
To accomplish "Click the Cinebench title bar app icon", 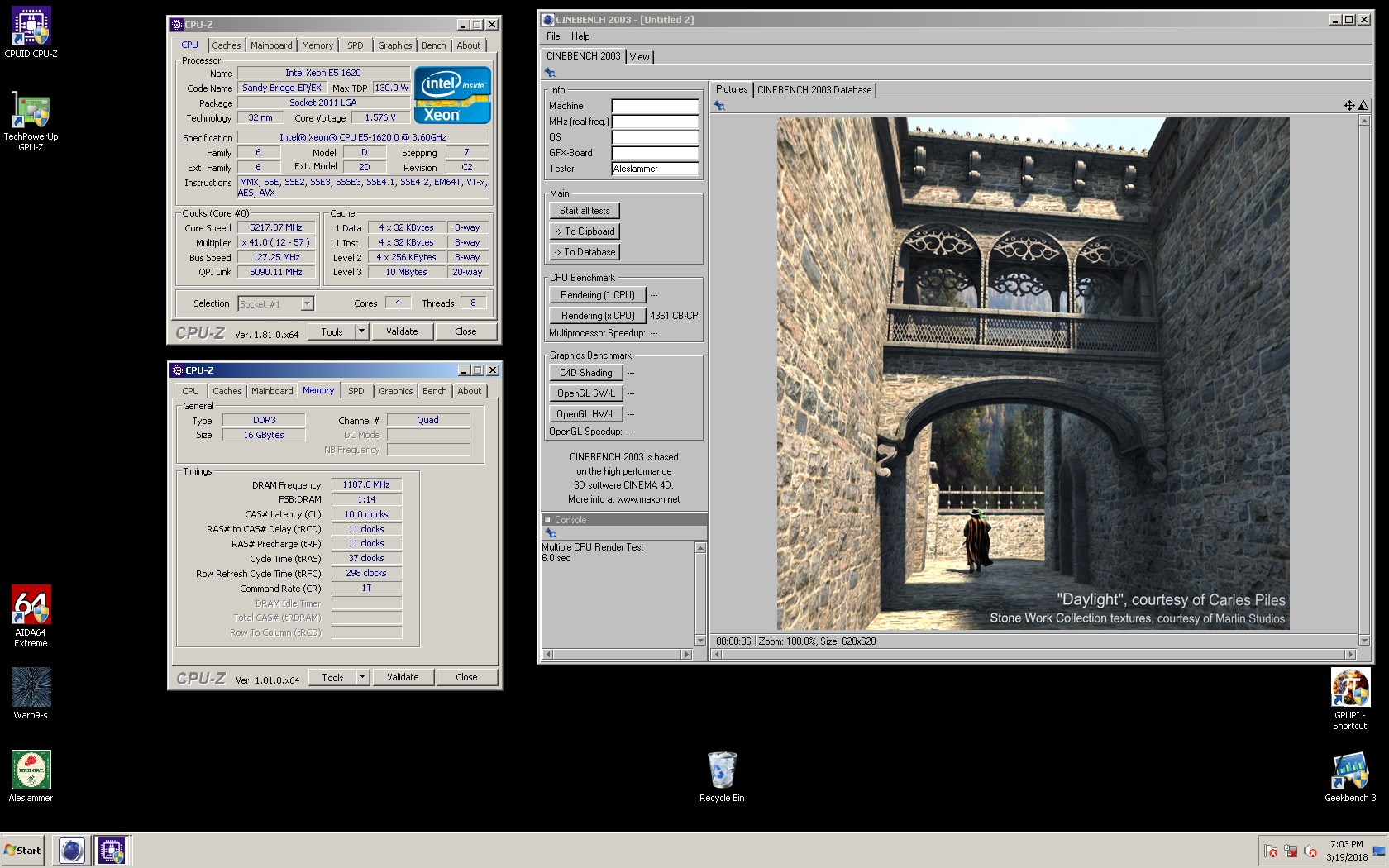I will [x=547, y=20].
